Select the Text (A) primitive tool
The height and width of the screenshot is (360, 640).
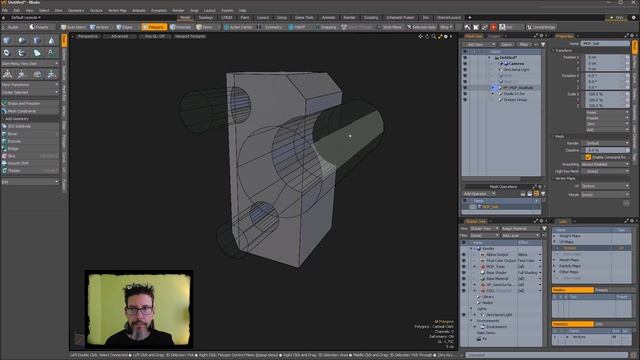click(x=51, y=53)
